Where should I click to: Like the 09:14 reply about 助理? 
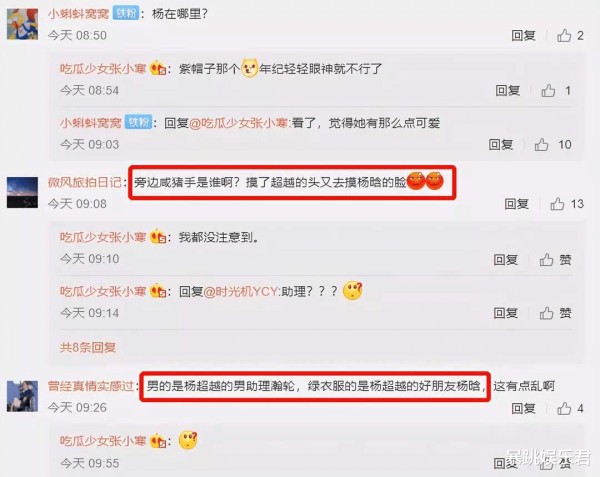pos(546,313)
